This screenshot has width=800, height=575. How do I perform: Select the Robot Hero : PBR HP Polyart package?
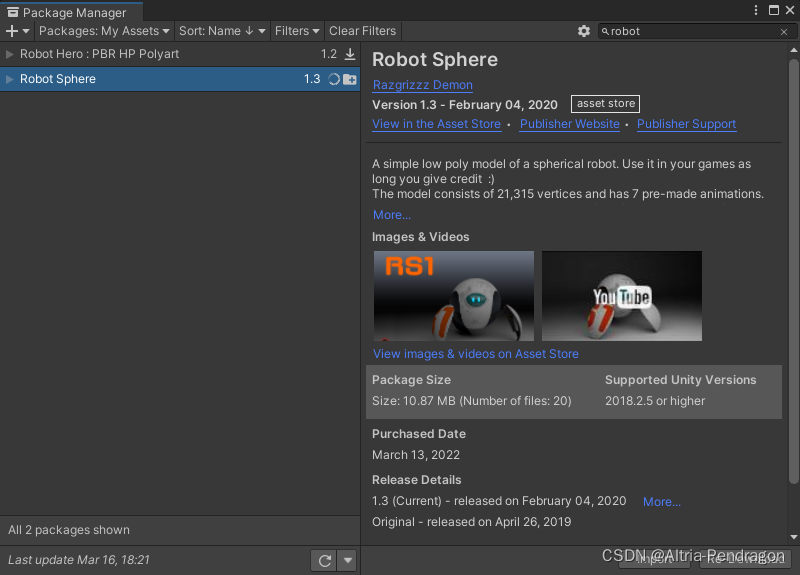coord(180,54)
